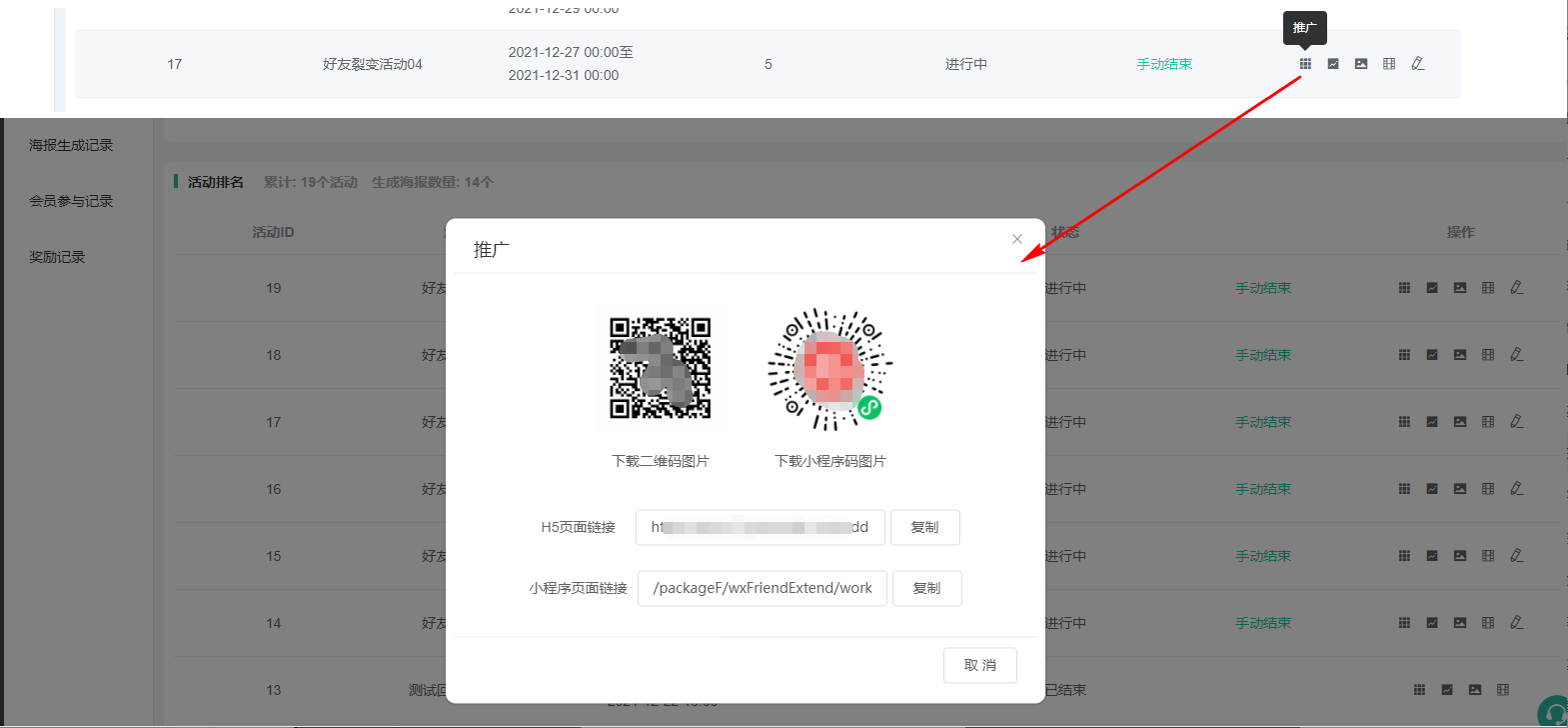Select 奖励记录 in the sidebar
This screenshot has width=1568, height=728.
57,257
